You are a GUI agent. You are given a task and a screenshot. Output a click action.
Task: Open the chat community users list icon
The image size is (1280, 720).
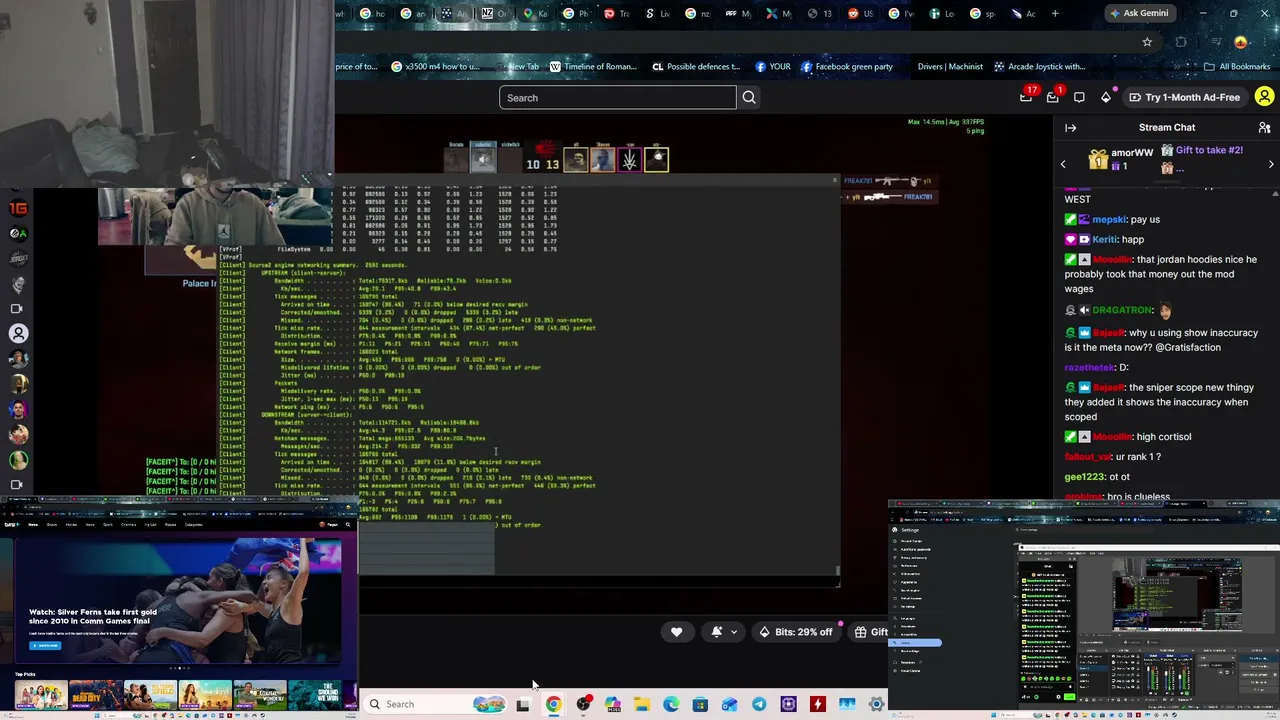point(1264,128)
